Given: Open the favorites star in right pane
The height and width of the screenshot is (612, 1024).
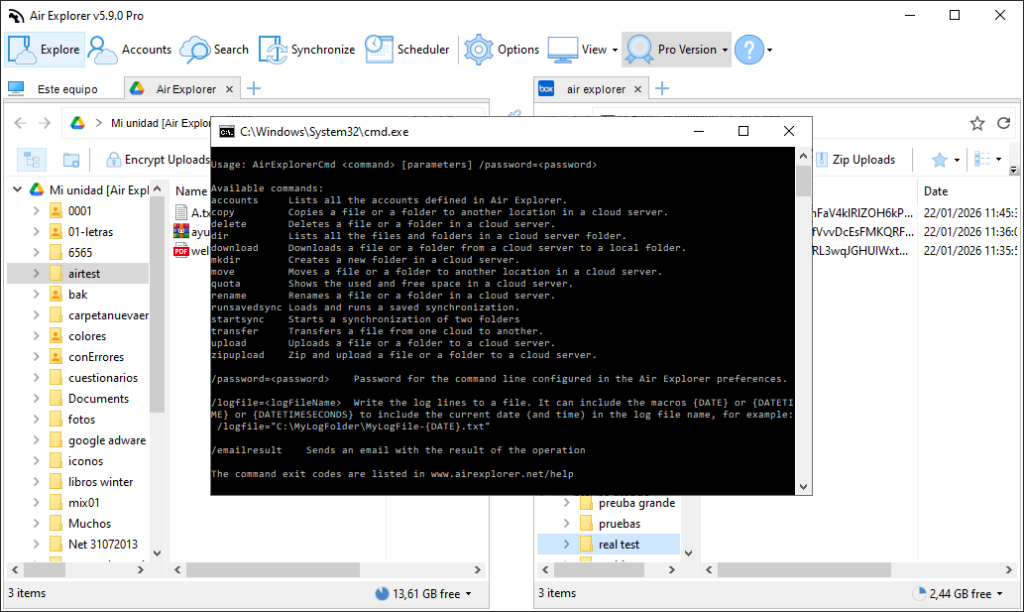Looking at the screenshot, I should pyautogui.click(x=941, y=159).
